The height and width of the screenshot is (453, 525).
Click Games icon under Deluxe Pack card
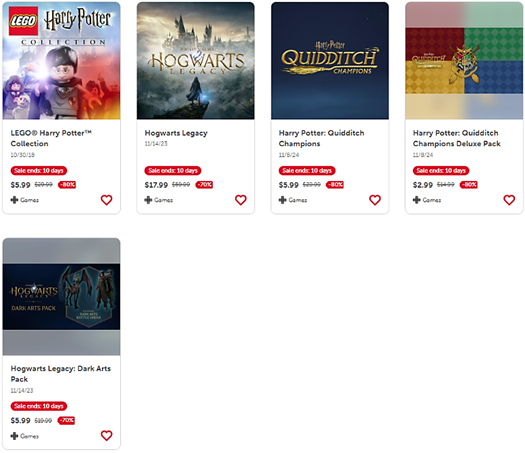(416, 200)
